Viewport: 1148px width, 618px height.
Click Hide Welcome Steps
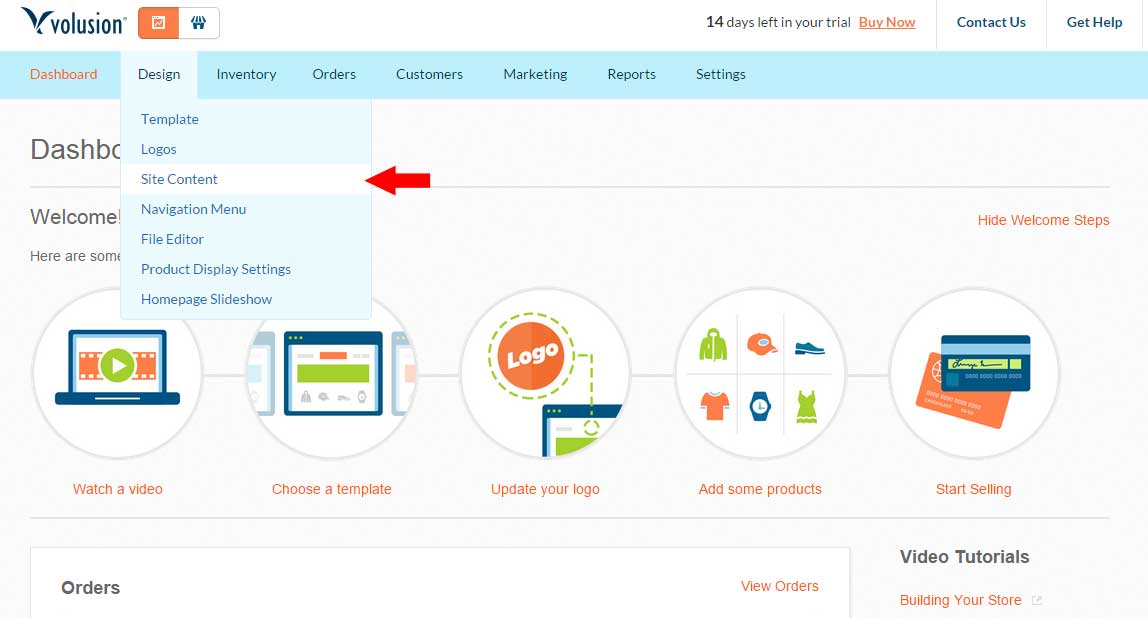[x=1043, y=220]
